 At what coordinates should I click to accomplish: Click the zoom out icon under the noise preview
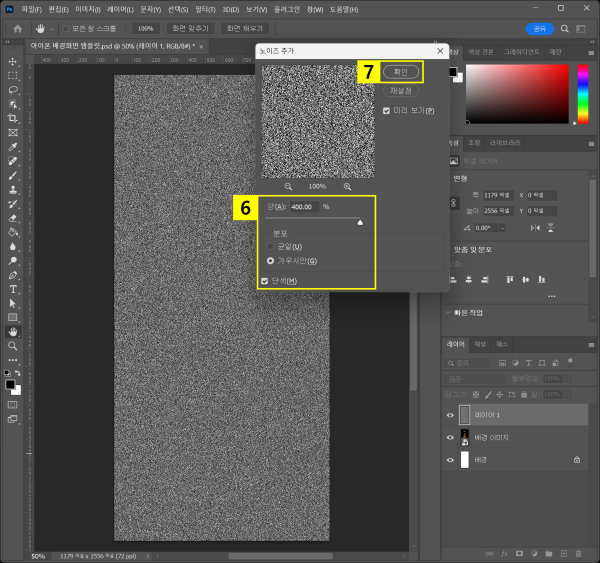click(x=288, y=186)
